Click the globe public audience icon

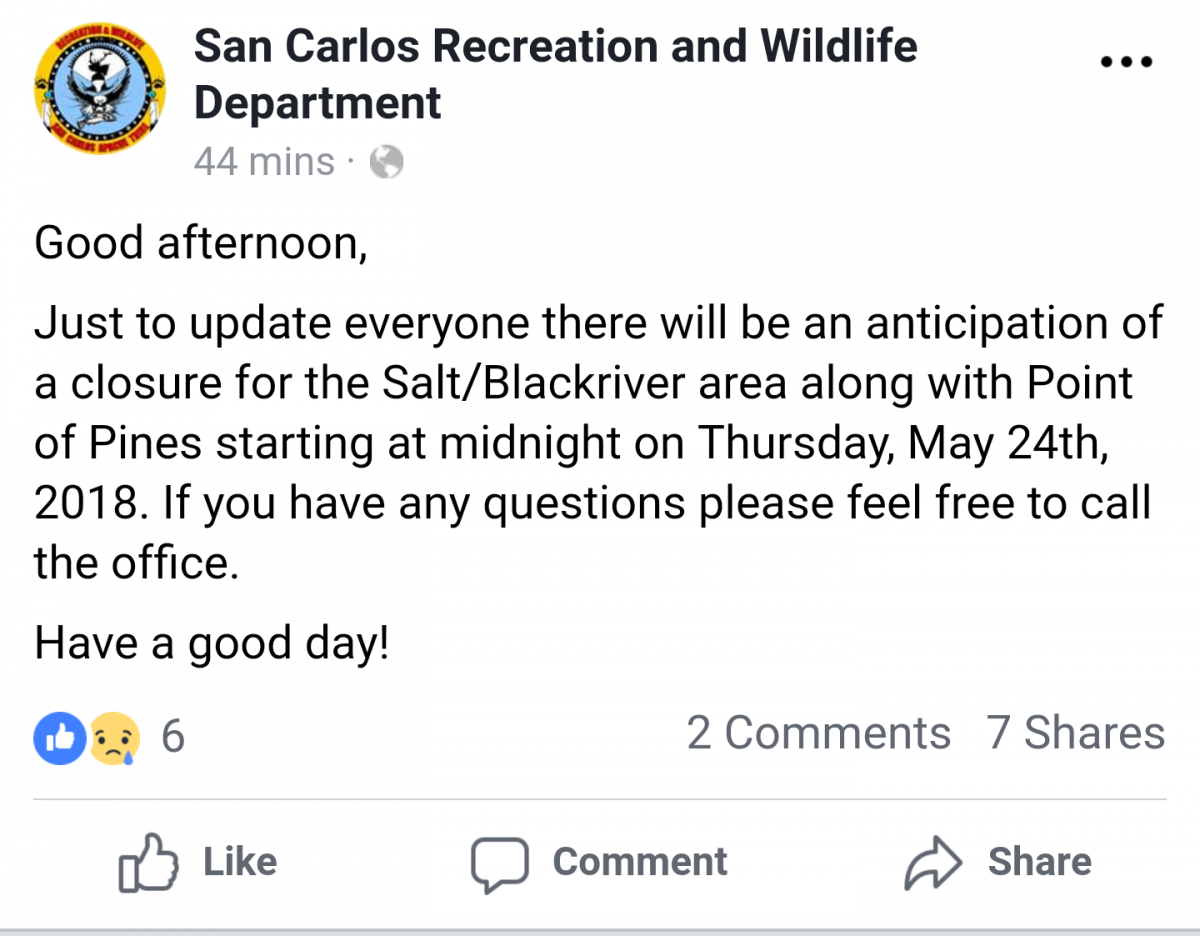386,162
